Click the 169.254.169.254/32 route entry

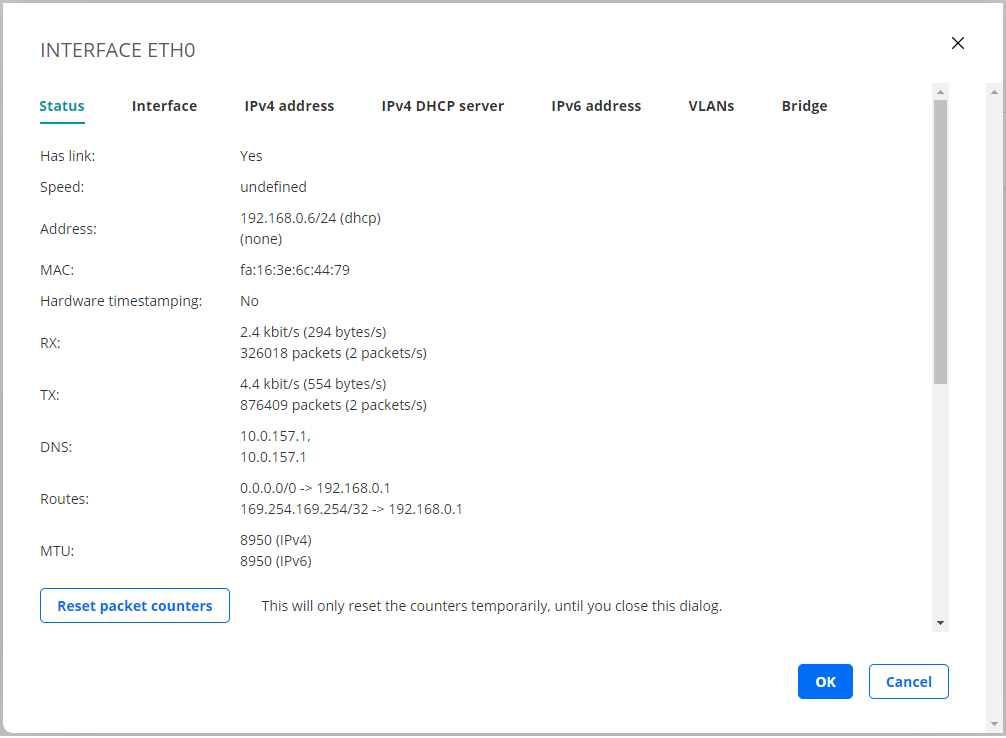tap(351, 509)
